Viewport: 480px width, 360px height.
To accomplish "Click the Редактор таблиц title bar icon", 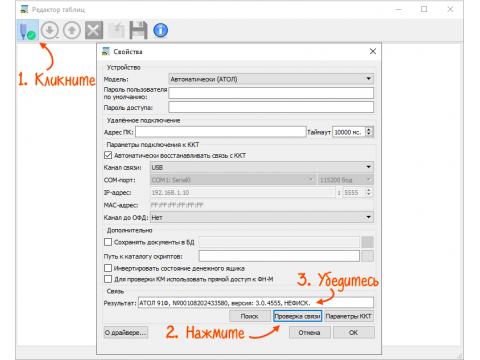I will (24, 9).
